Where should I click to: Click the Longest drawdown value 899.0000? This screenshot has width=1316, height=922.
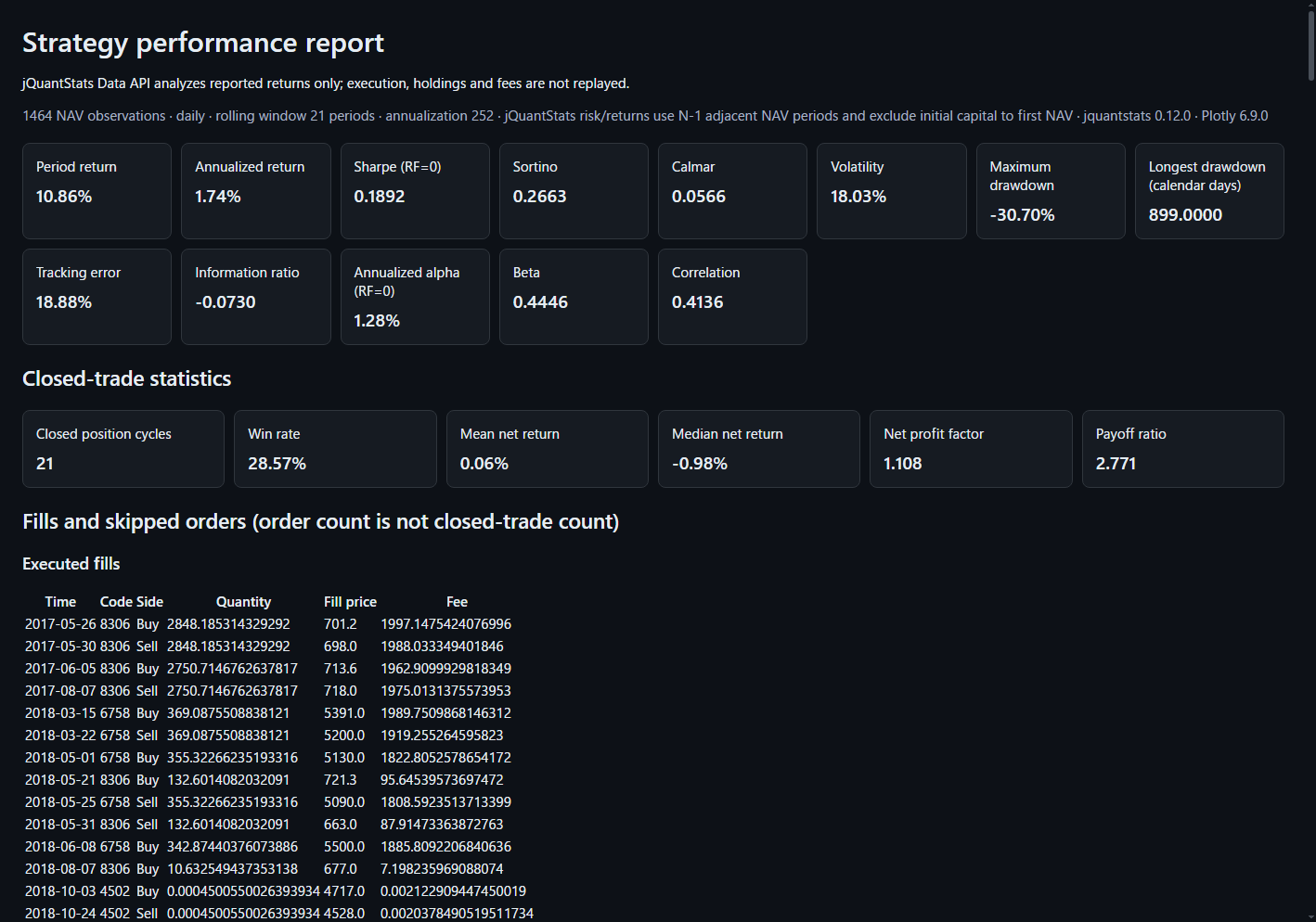pos(1185,215)
